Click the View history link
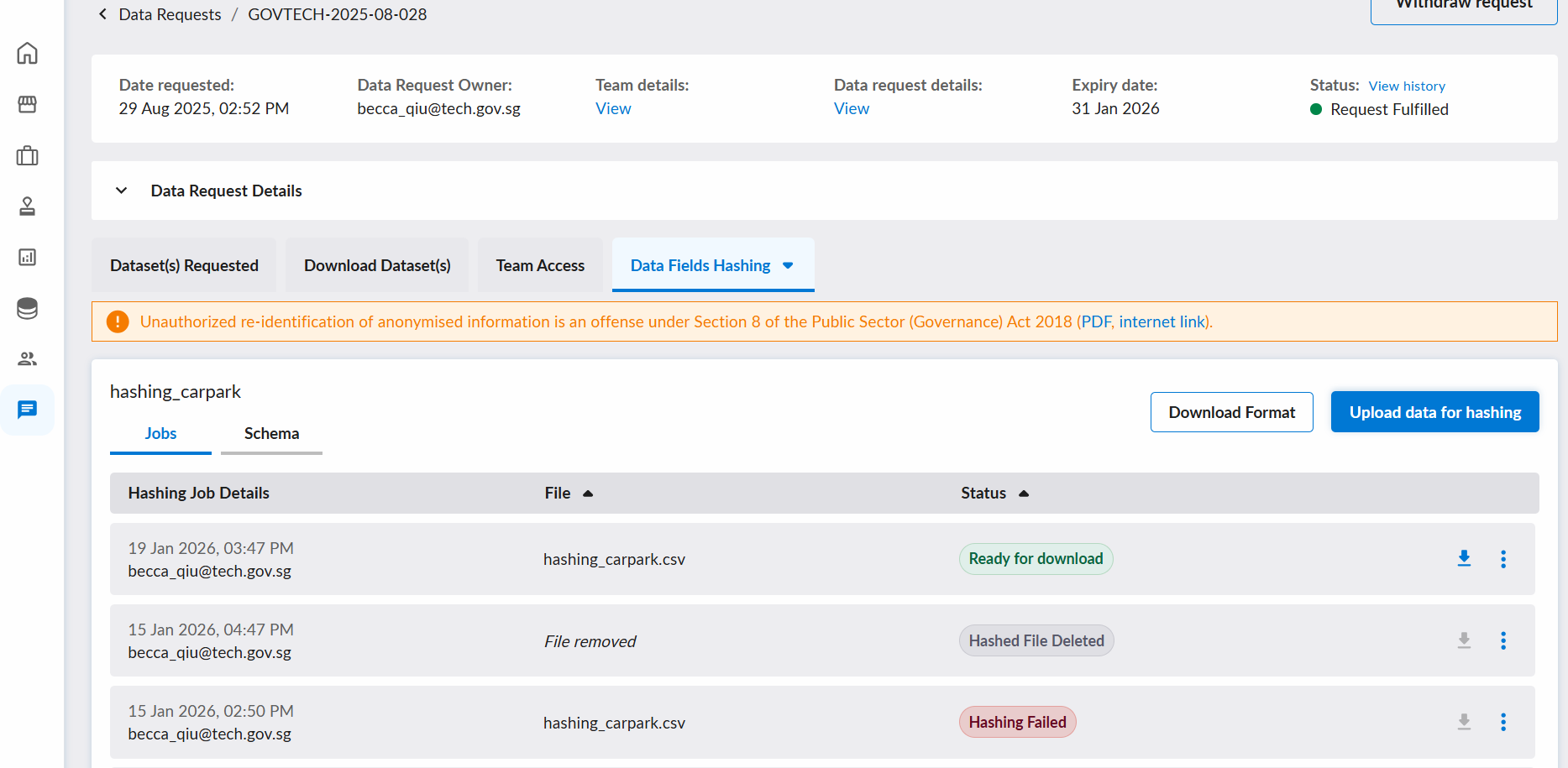 1407,86
